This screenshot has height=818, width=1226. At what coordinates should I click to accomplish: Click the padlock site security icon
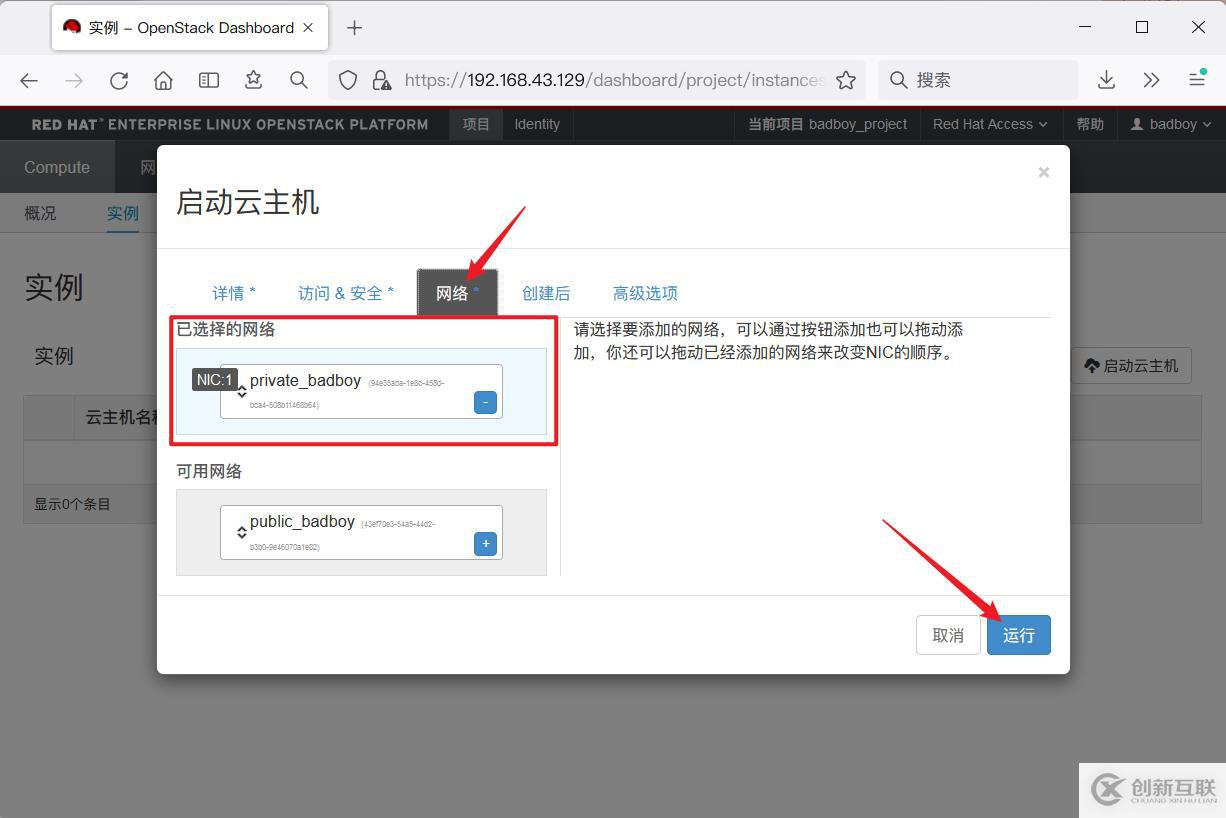pos(380,80)
